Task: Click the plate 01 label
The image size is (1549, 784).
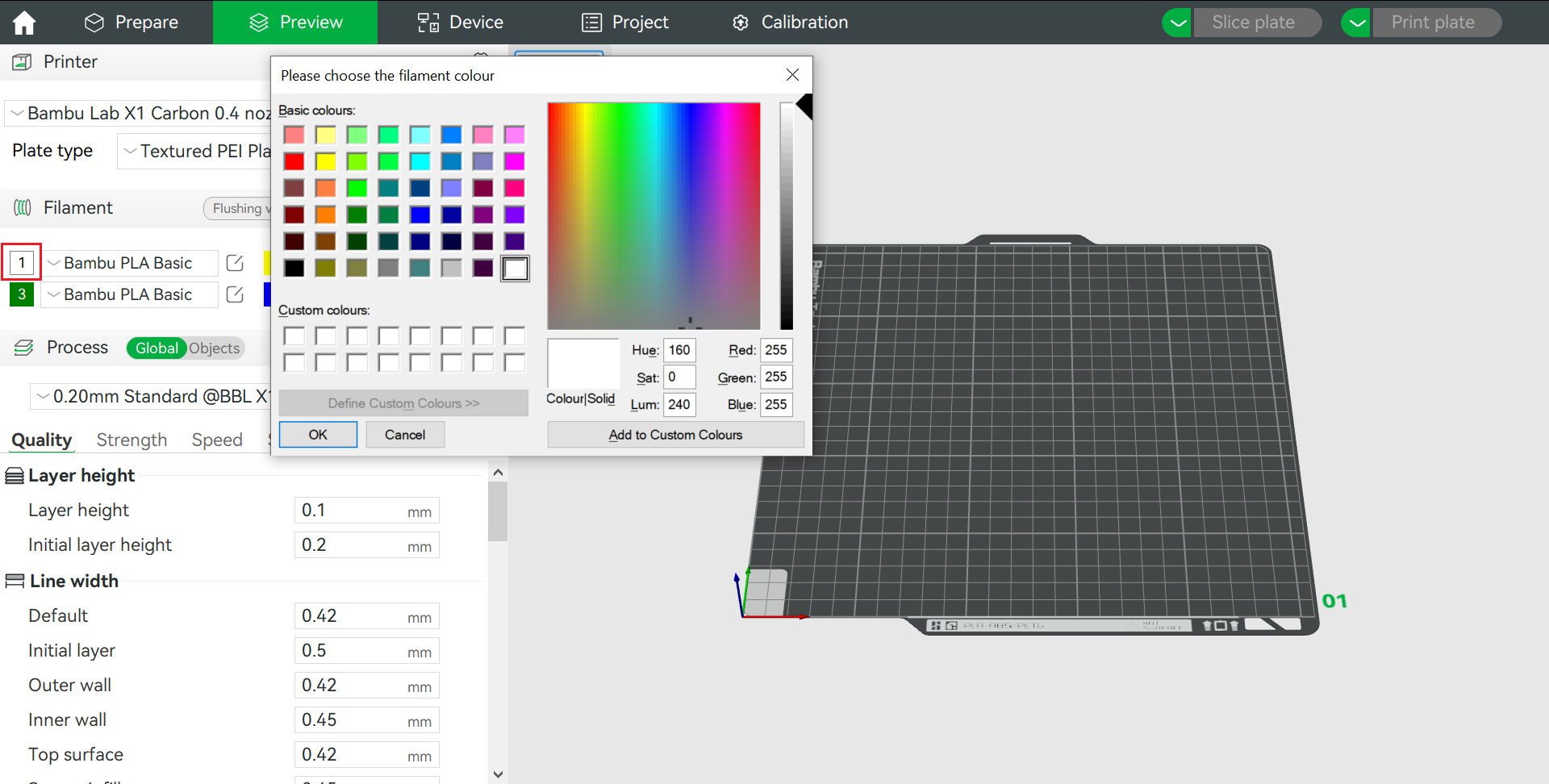Action: (1334, 601)
